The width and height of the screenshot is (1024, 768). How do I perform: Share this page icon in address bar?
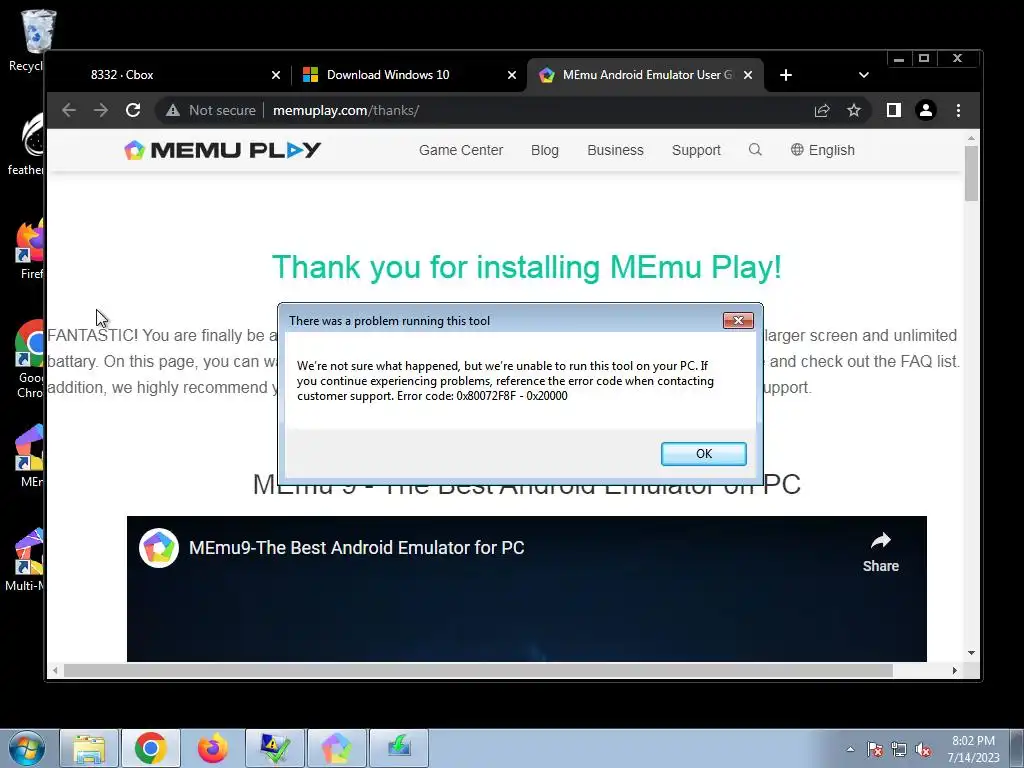(x=822, y=110)
